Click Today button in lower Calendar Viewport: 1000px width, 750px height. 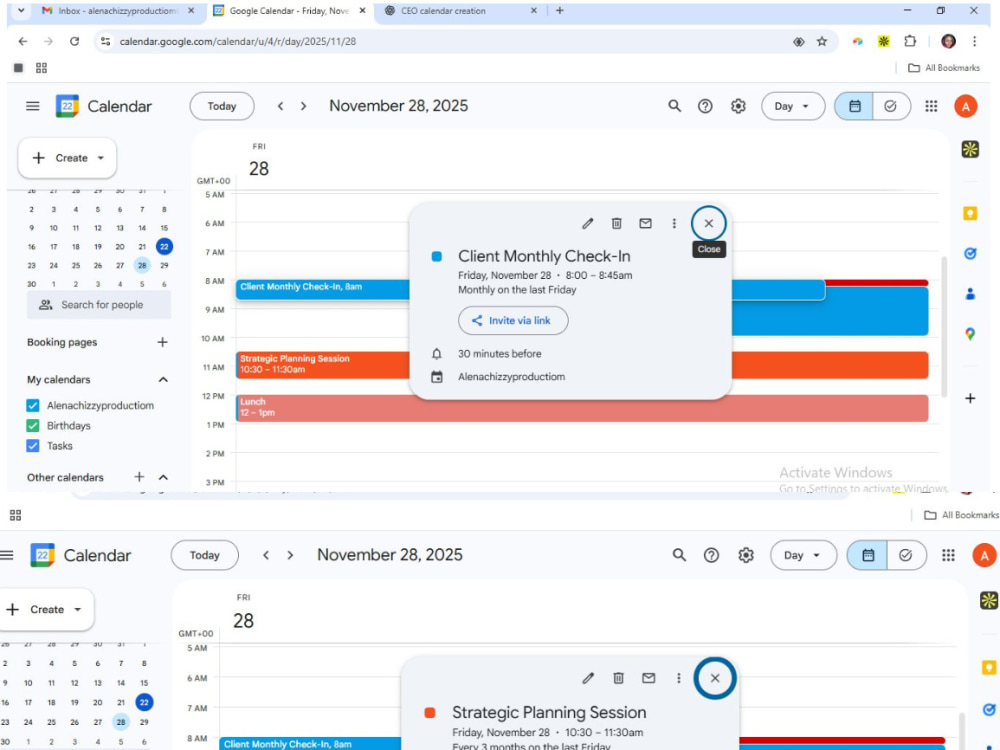click(x=205, y=555)
